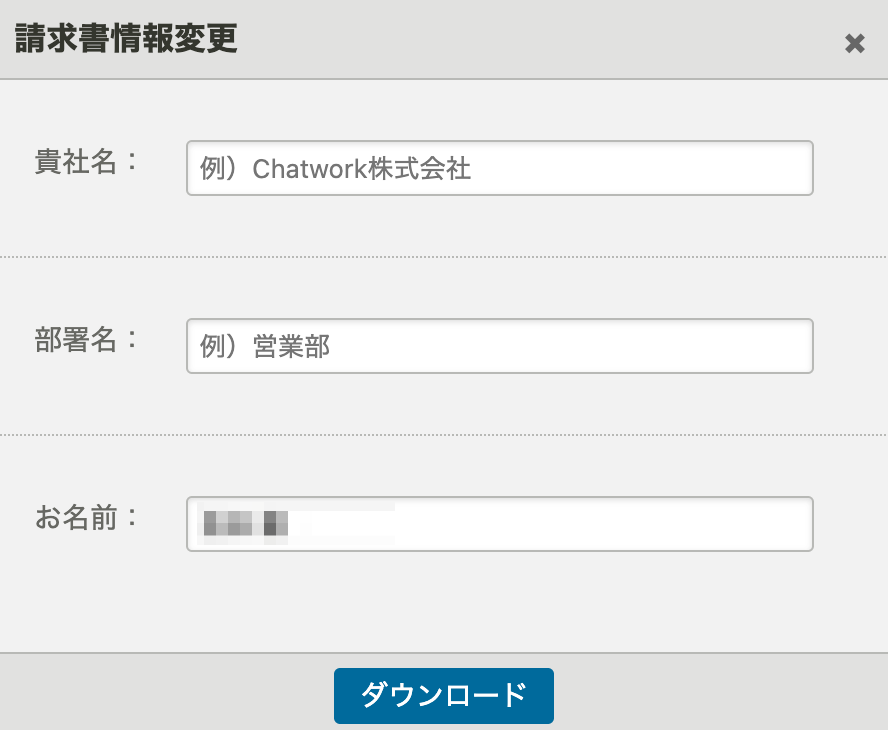
Task: Click the blurred name inside お名前 field
Action: coord(245,521)
